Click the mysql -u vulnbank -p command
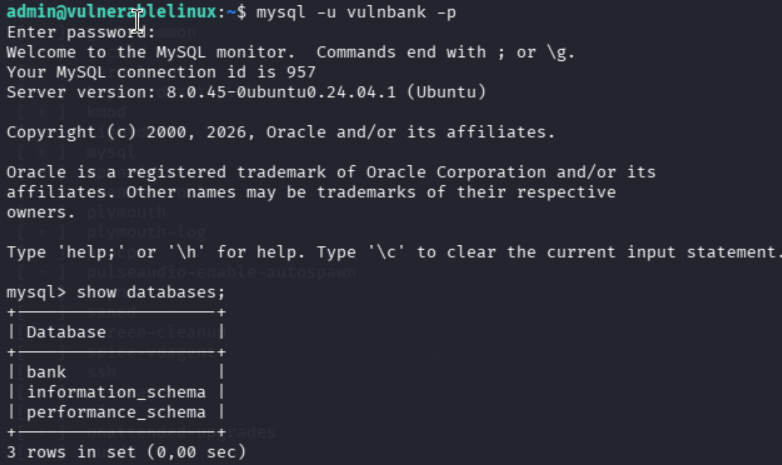 pos(356,12)
